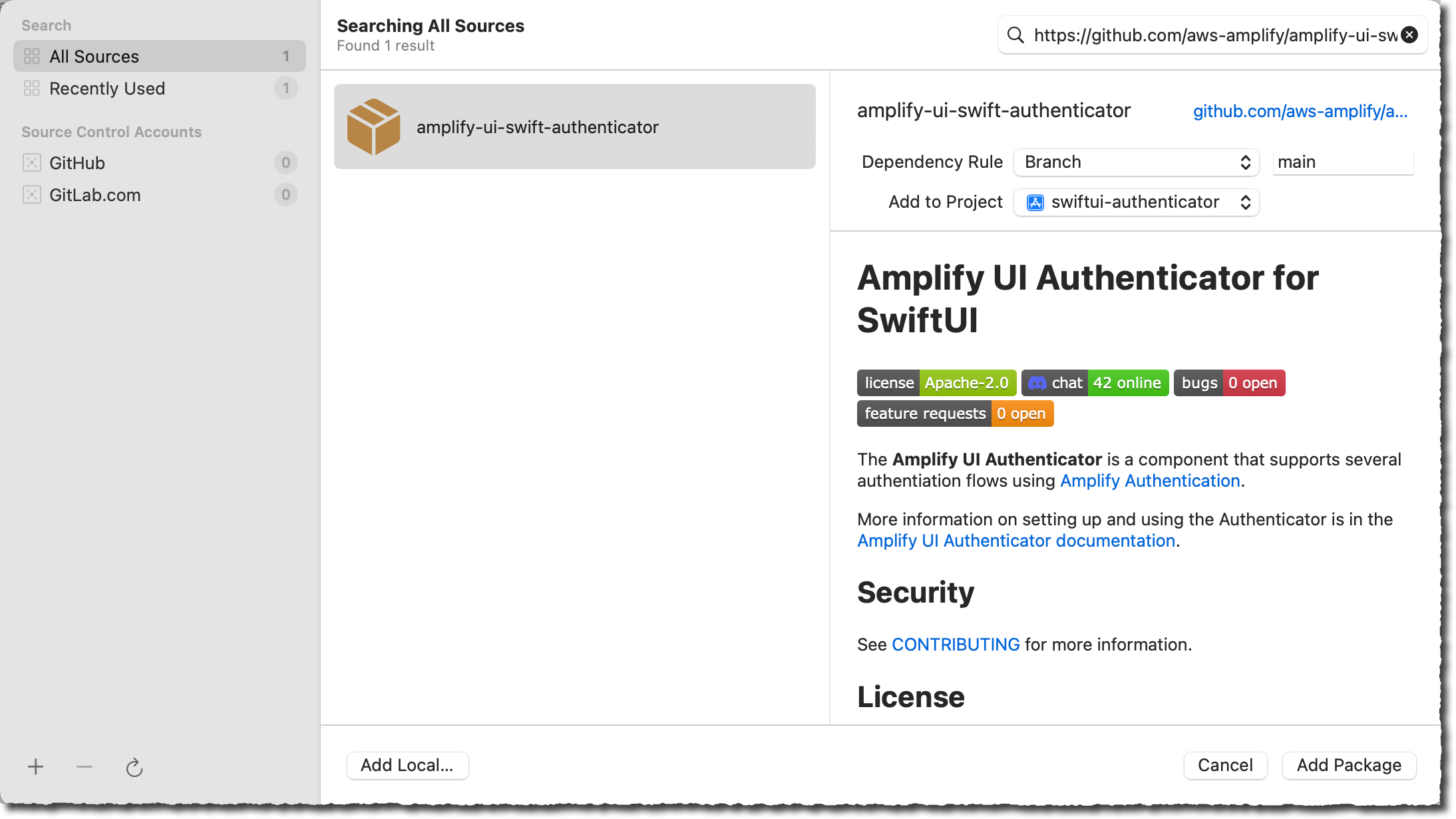Image resolution: width=1456 pixels, height=819 pixels.
Task: Click Add Local to add local package
Action: [407, 765]
